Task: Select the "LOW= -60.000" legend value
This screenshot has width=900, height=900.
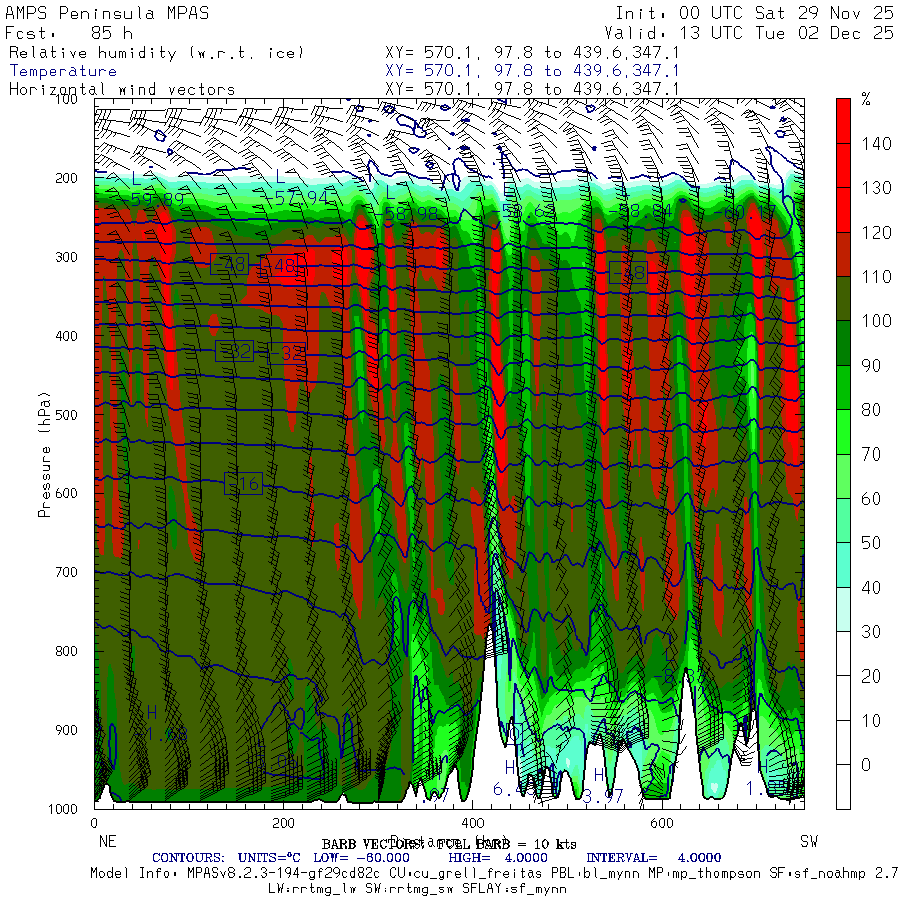Action: click(x=362, y=858)
